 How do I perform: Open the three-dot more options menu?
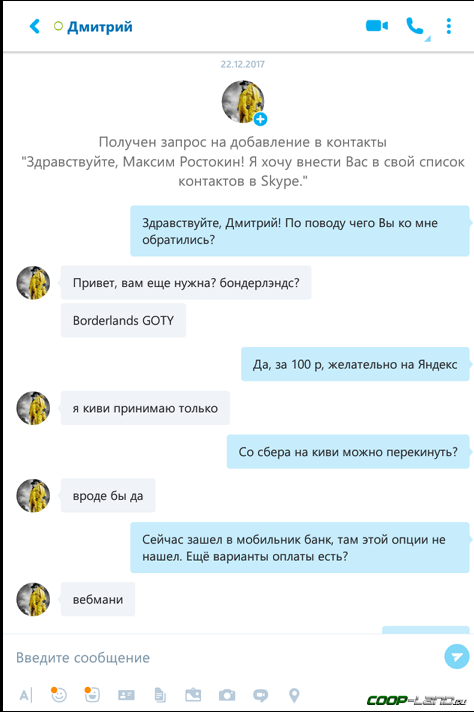(x=449, y=26)
